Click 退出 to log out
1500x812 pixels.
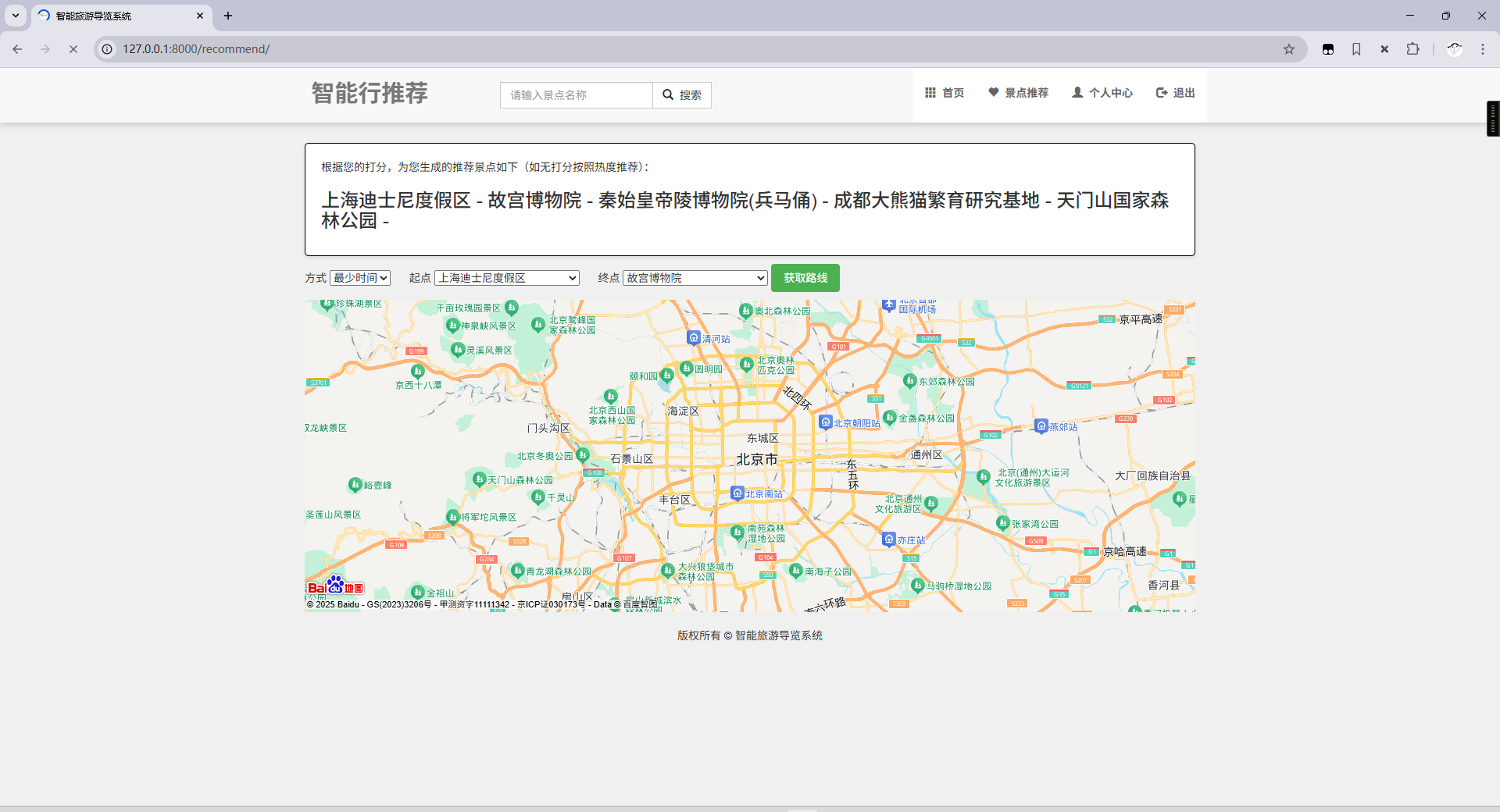coord(1176,93)
